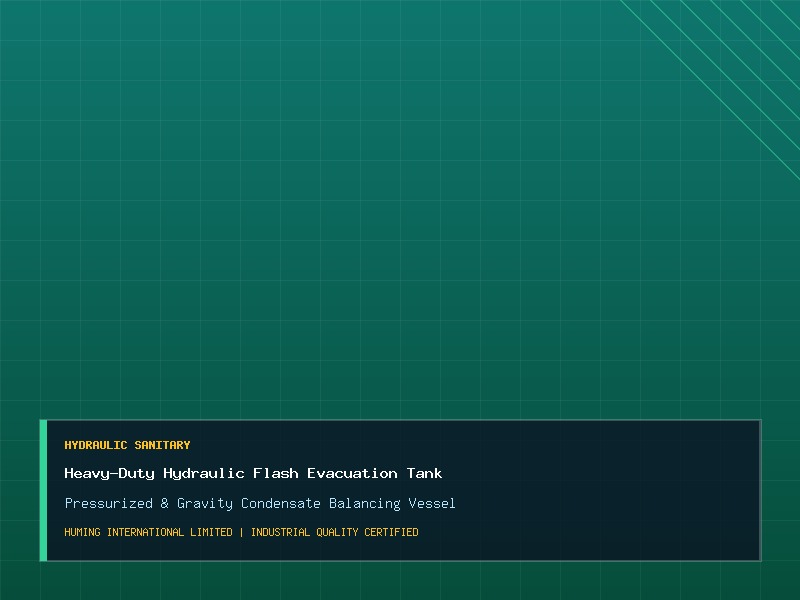Click the pipe separator after LIMITED

241,532
